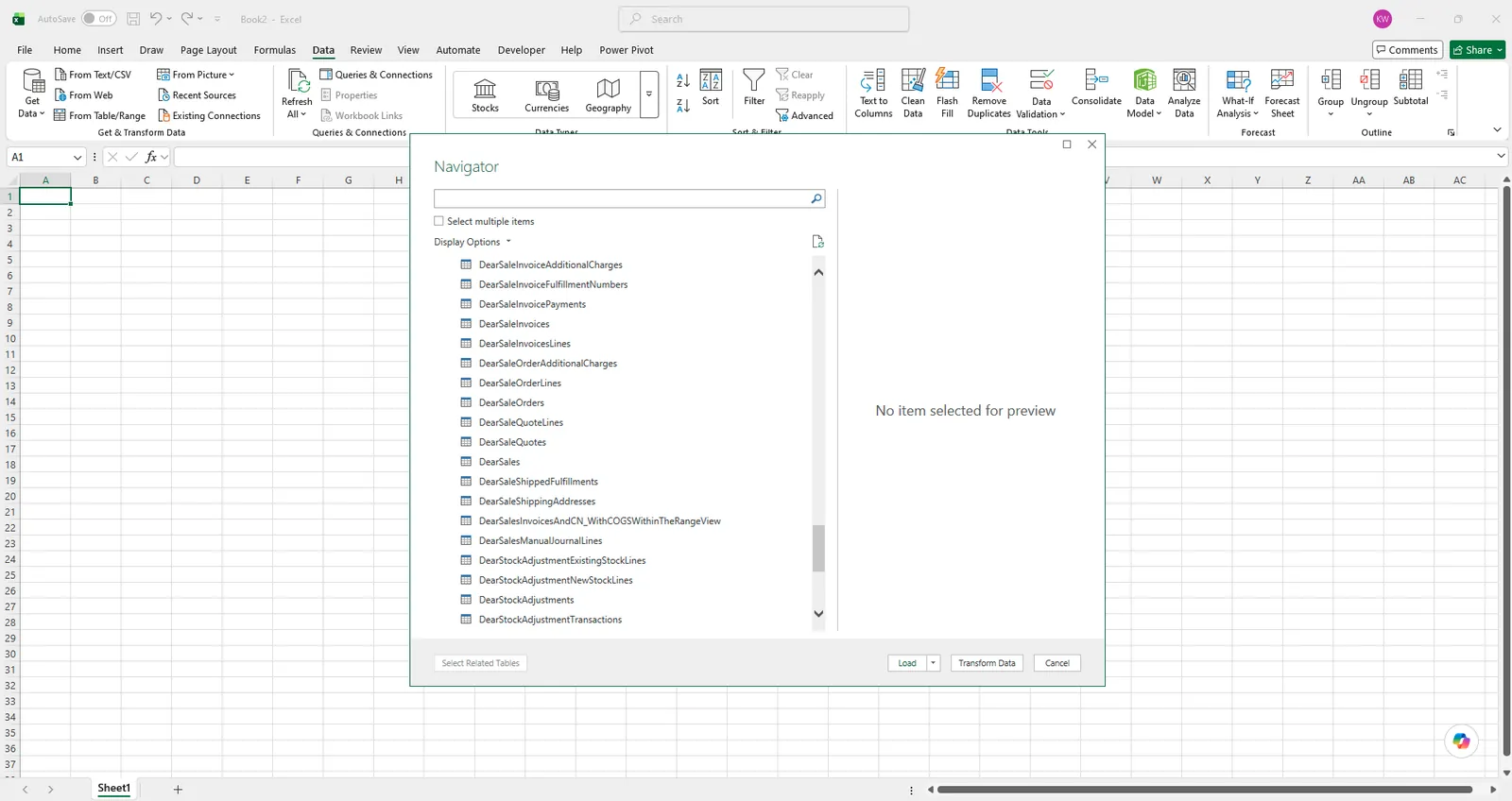The height and width of the screenshot is (801, 1512).
Task: Click the Navigator search field
Action: 622,199
